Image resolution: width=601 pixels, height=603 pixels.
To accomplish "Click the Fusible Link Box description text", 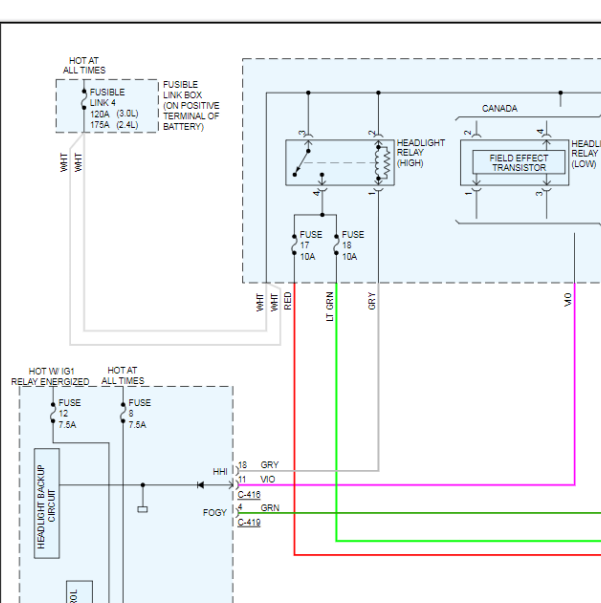I will pos(191,106).
